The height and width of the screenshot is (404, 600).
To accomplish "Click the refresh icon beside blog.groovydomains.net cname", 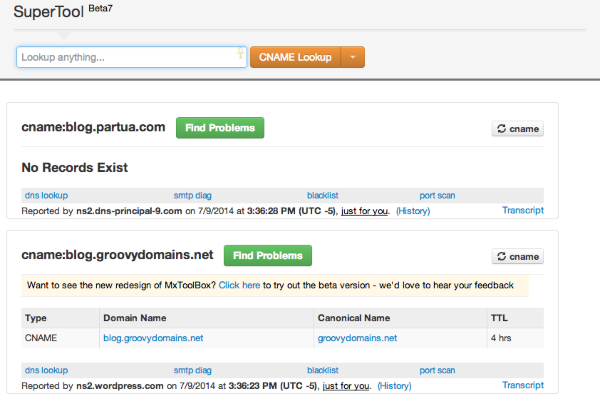I will coord(502,256).
